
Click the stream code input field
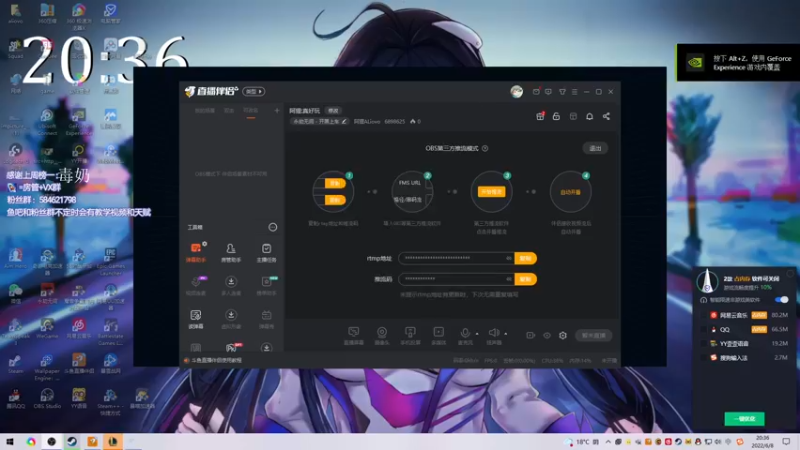[456, 279]
